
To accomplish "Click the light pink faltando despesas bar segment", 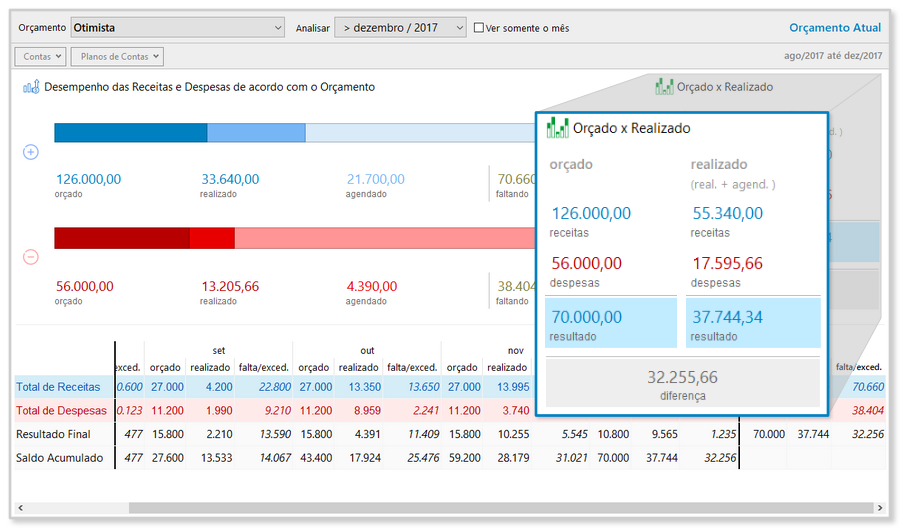I will 385,238.
